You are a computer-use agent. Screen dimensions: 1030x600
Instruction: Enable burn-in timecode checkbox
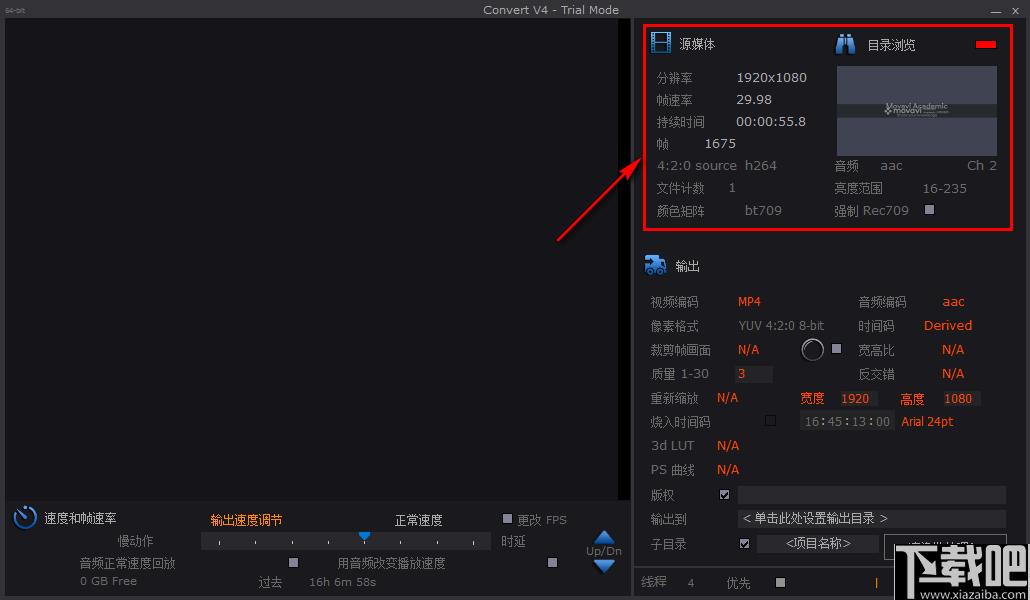tap(771, 421)
